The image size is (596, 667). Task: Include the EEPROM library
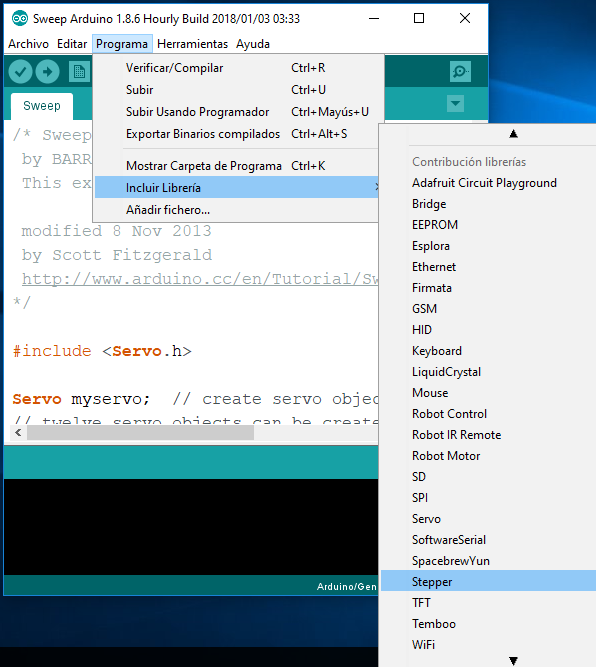point(488,225)
